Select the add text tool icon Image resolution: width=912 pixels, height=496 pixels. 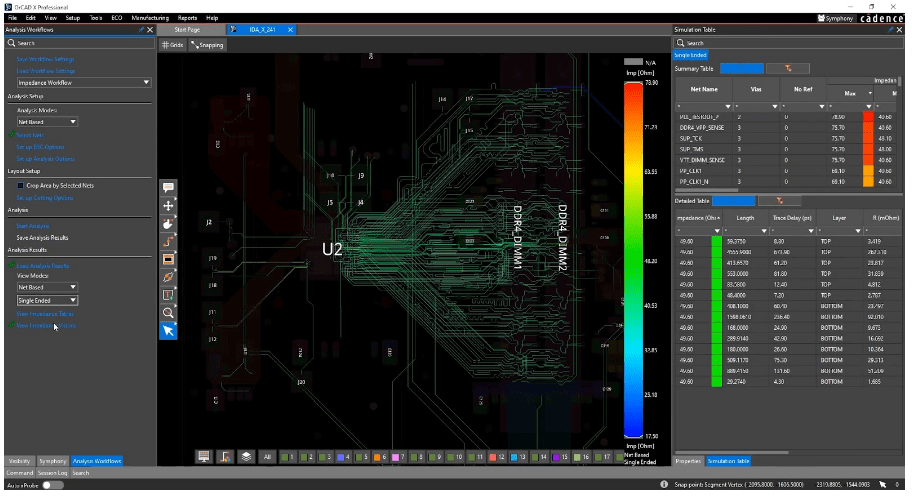click(168, 295)
